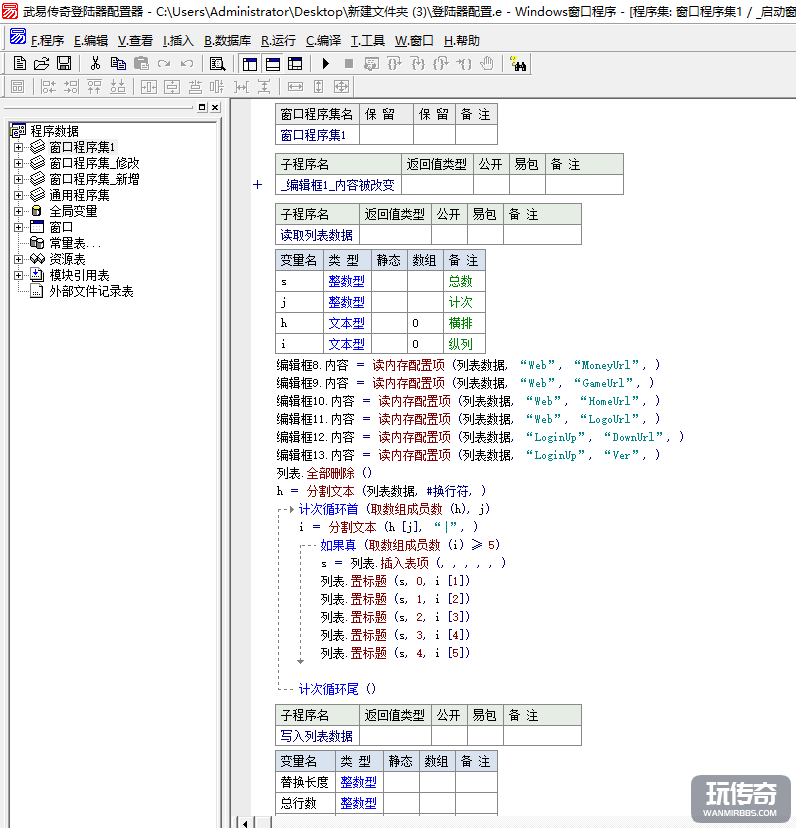This screenshot has height=828, width=796.
Task: Toggle the combined panel layout icon
Action: click(295, 64)
